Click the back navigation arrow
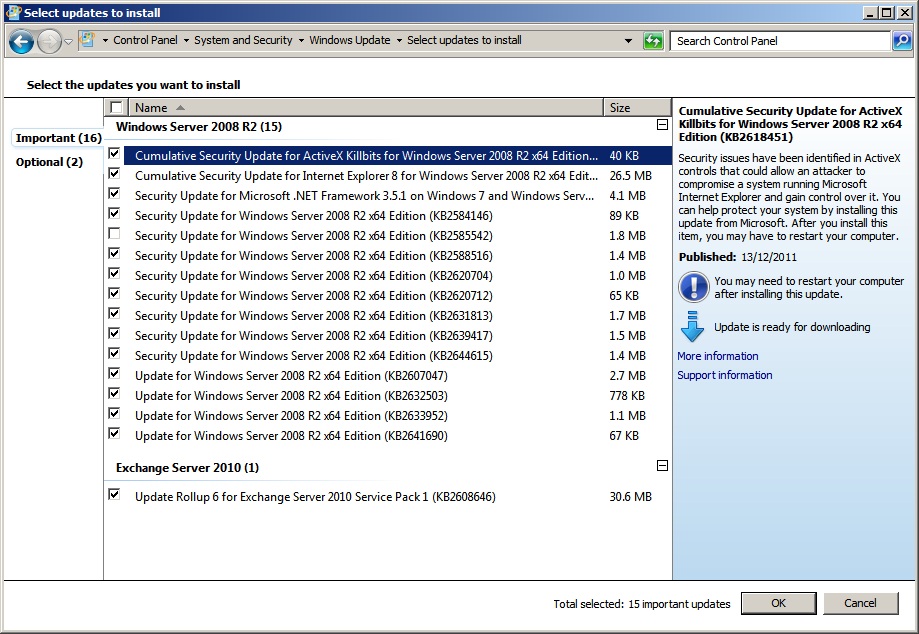Viewport: 919px width, 634px height. click(20, 41)
